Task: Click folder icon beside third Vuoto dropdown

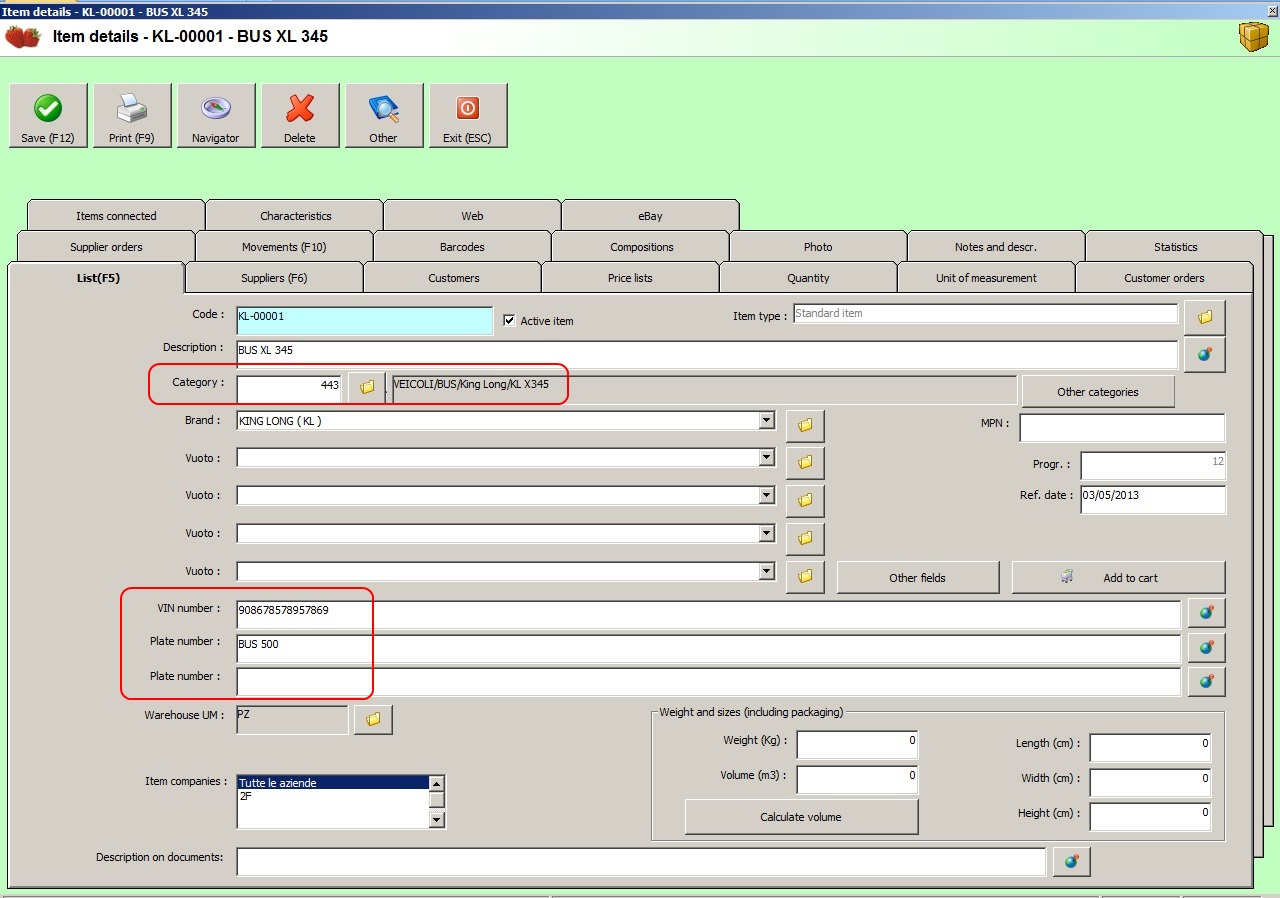Action: [805, 537]
